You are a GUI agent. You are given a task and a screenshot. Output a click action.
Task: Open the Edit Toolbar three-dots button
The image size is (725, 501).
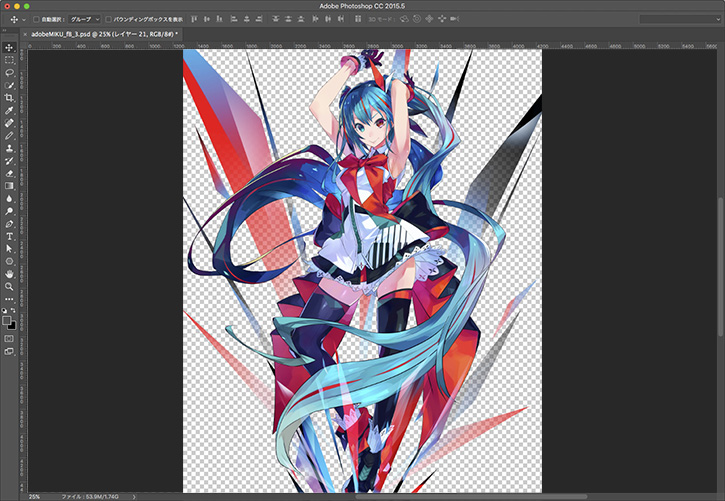tap(9, 299)
